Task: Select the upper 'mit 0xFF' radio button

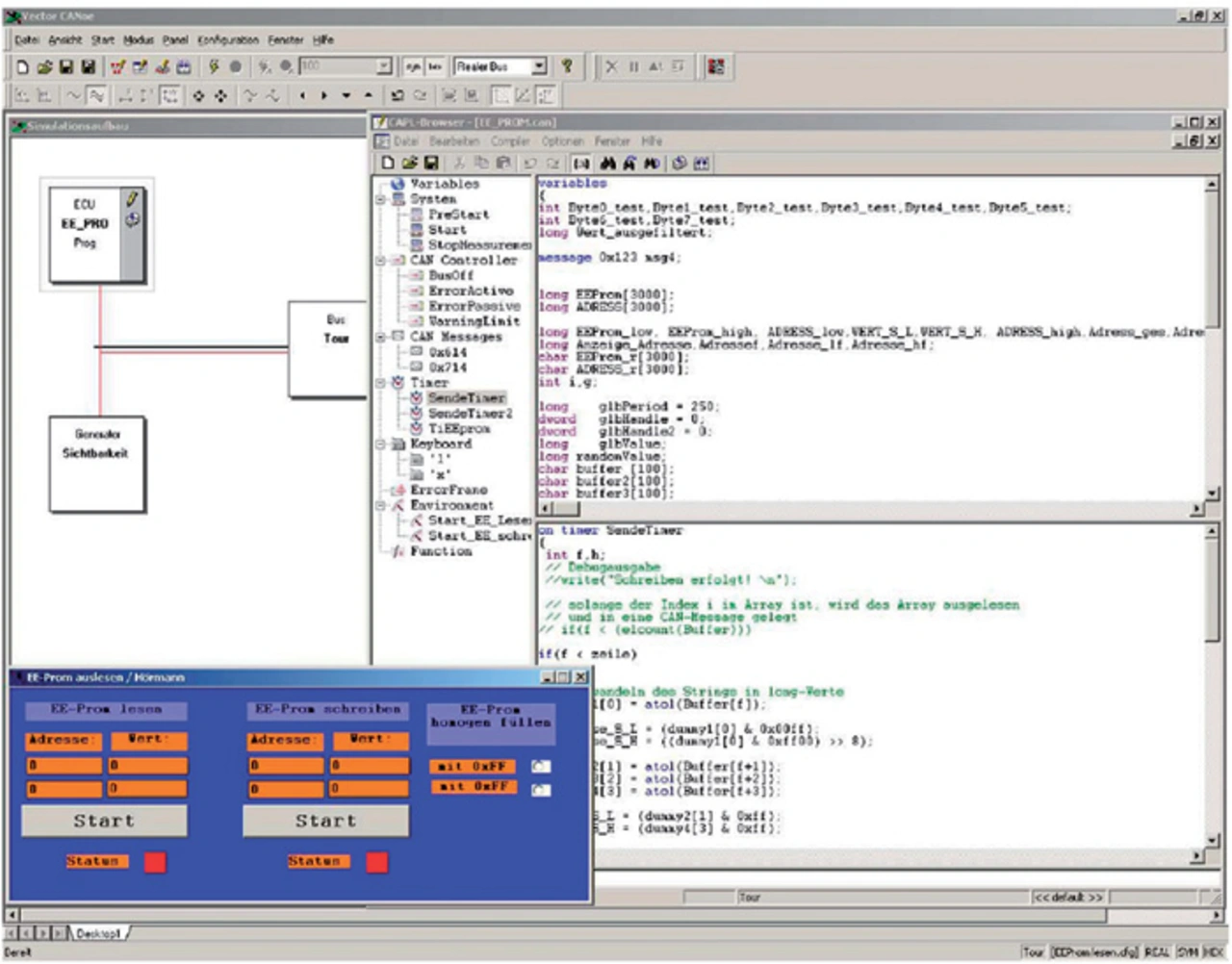Action: click(x=541, y=767)
